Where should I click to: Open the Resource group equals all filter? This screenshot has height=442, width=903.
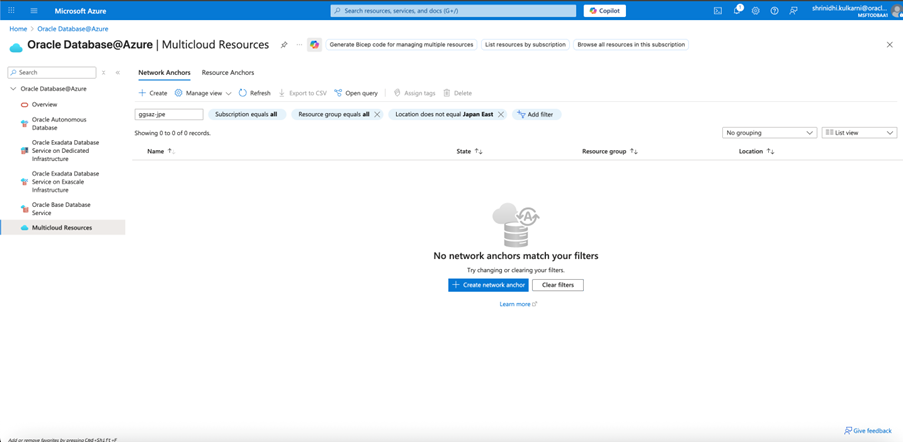[x=333, y=115]
